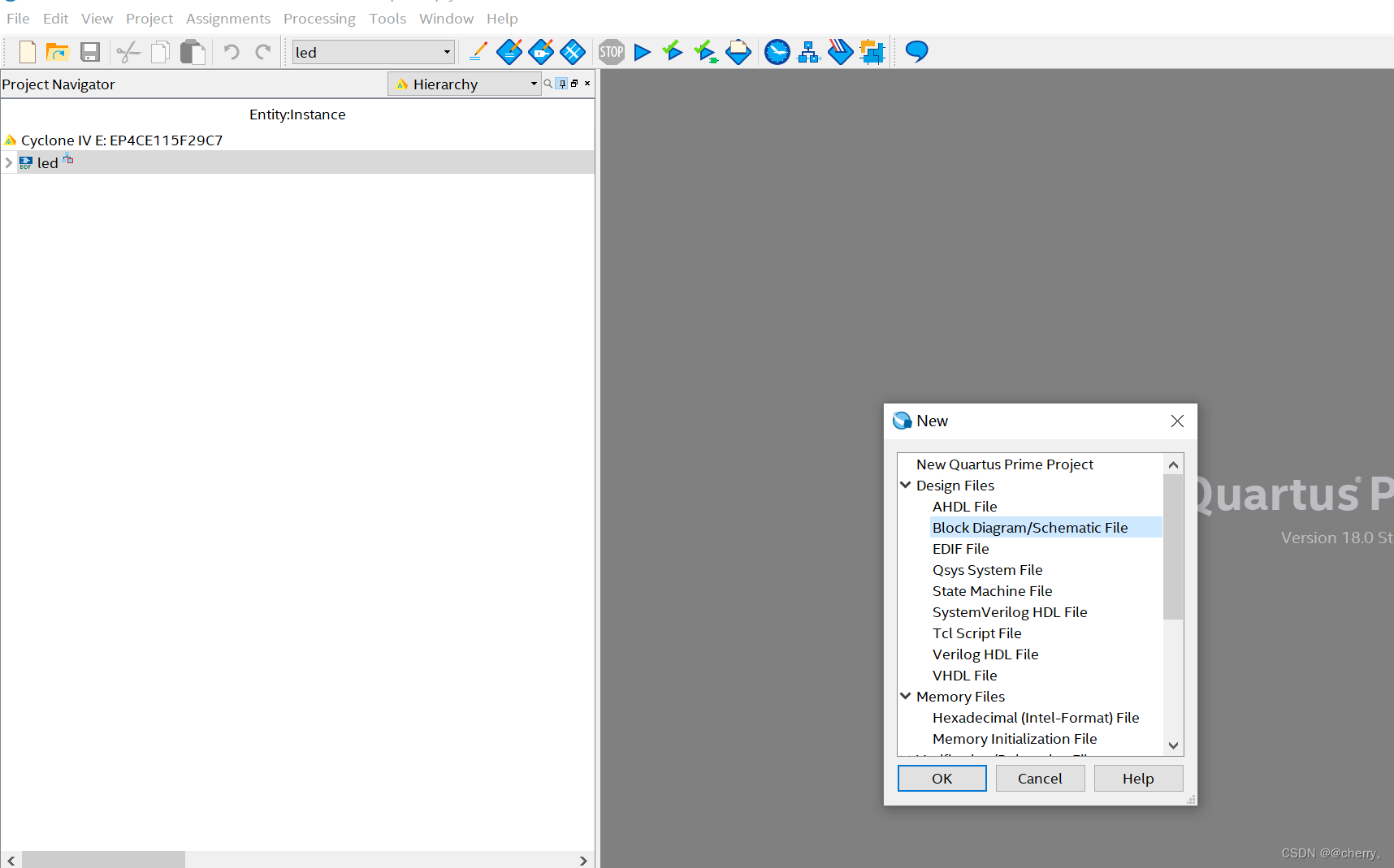Close the New dialog window
1394x868 pixels.
point(1177,421)
